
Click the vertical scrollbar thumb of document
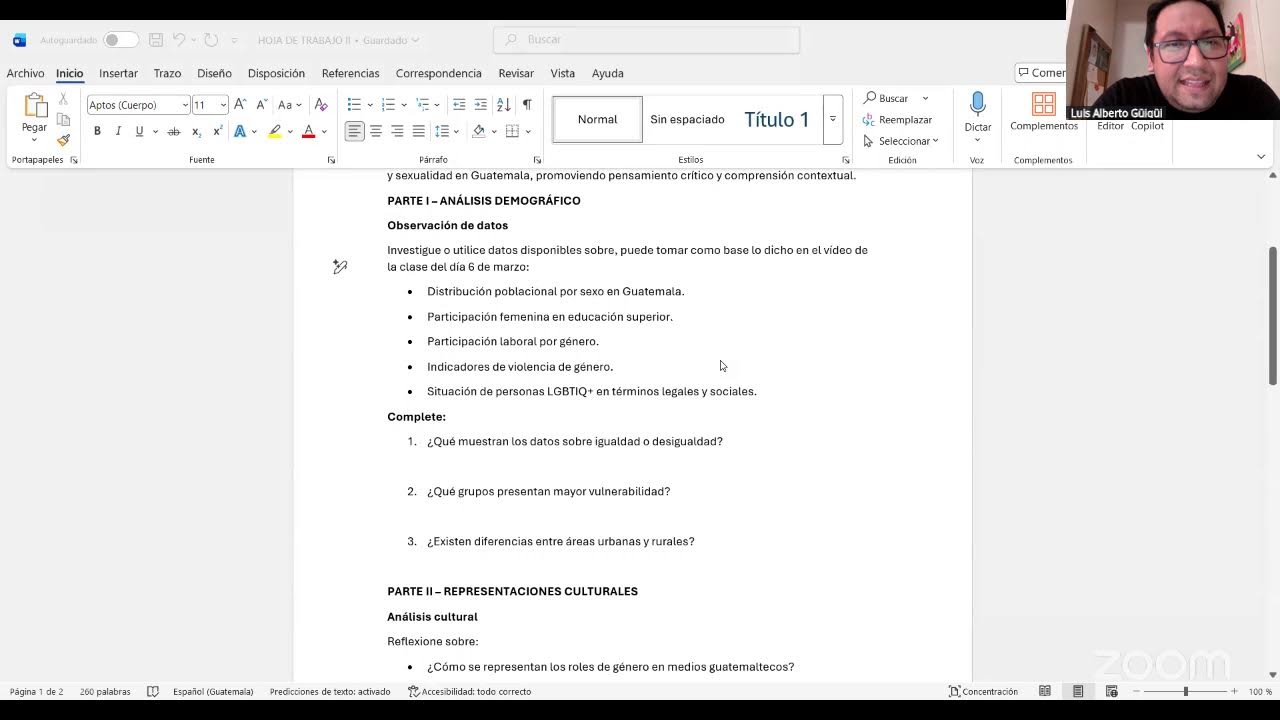point(1273,315)
